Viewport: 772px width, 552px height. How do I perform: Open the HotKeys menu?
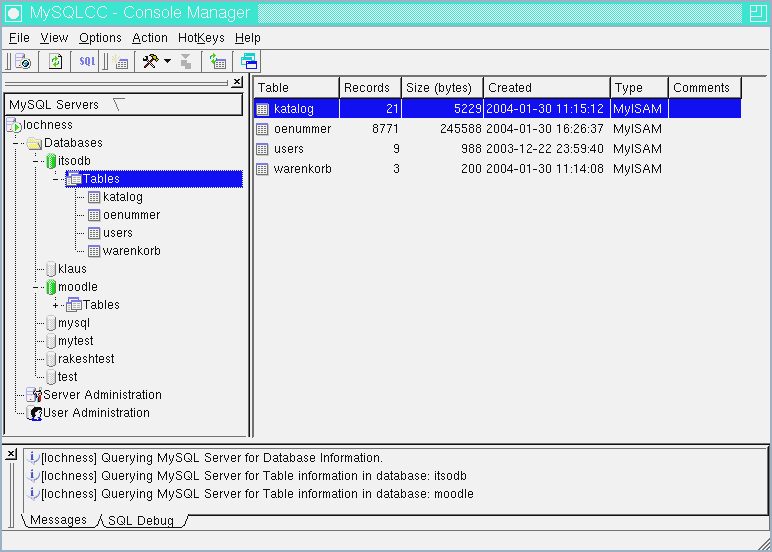pyautogui.click(x=201, y=38)
